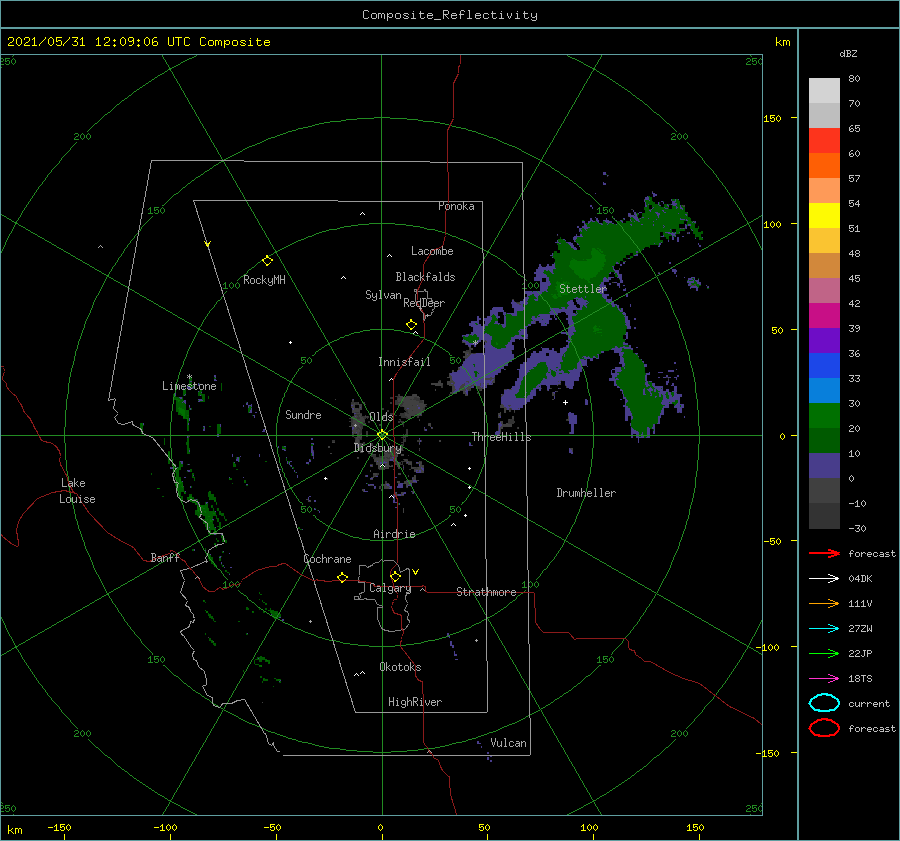The width and height of the screenshot is (900, 841).
Task: Click the Sylvan label
Action: [x=383, y=295]
